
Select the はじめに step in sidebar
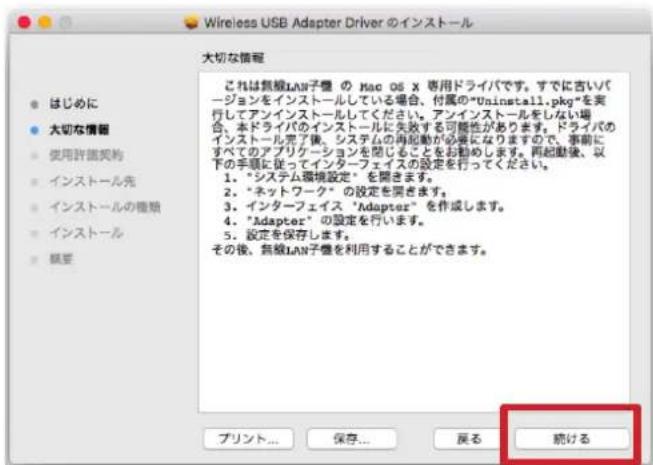pyautogui.click(x=74, y=104)
